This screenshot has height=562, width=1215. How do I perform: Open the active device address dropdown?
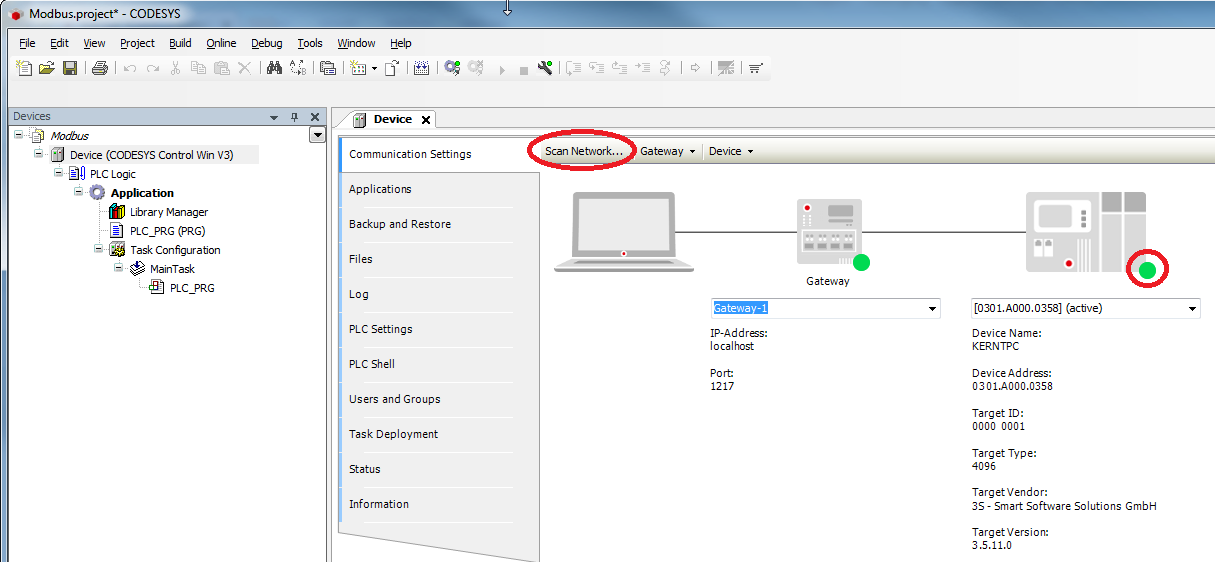click(x=1191, y=309)
